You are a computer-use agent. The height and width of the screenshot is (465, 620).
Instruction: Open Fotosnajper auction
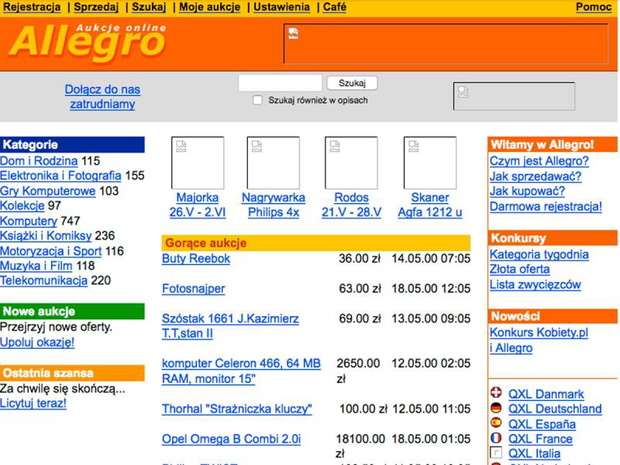click(193, 289)
